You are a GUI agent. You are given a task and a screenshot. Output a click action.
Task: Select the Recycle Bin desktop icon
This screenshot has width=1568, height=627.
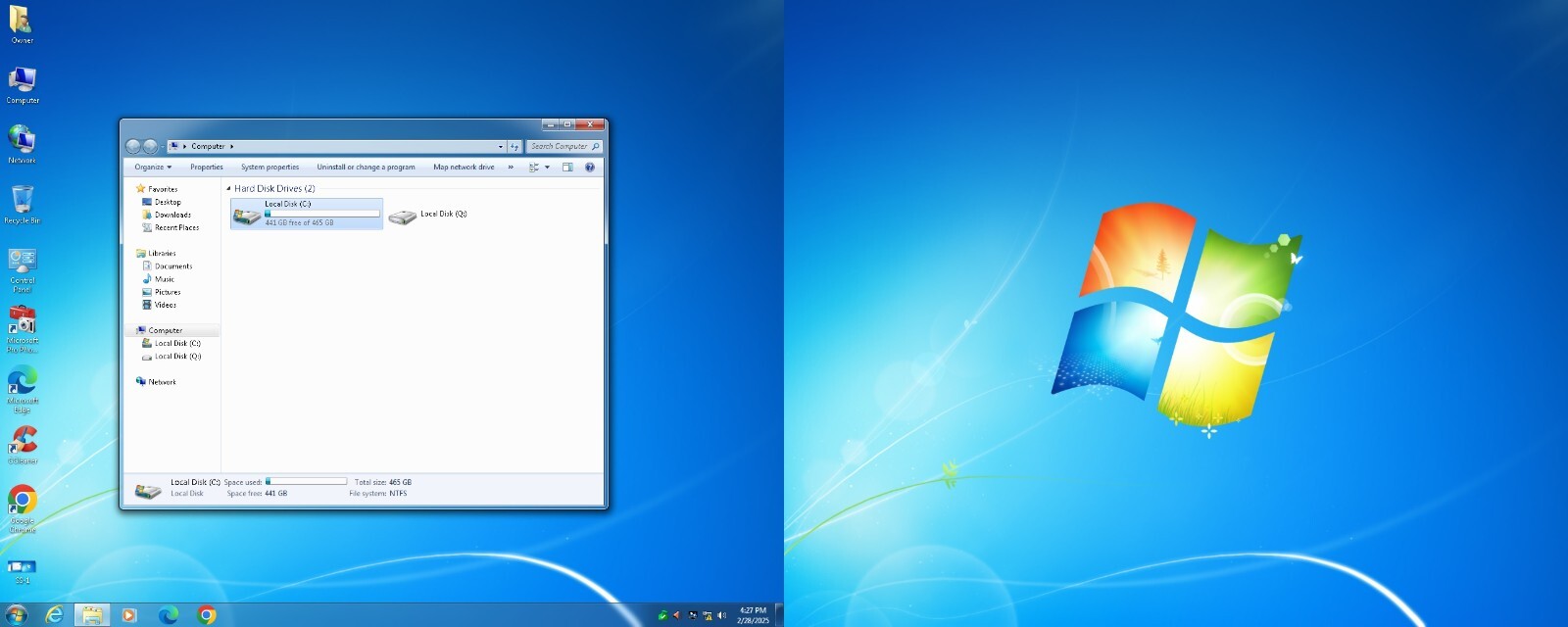coord(22,205)
